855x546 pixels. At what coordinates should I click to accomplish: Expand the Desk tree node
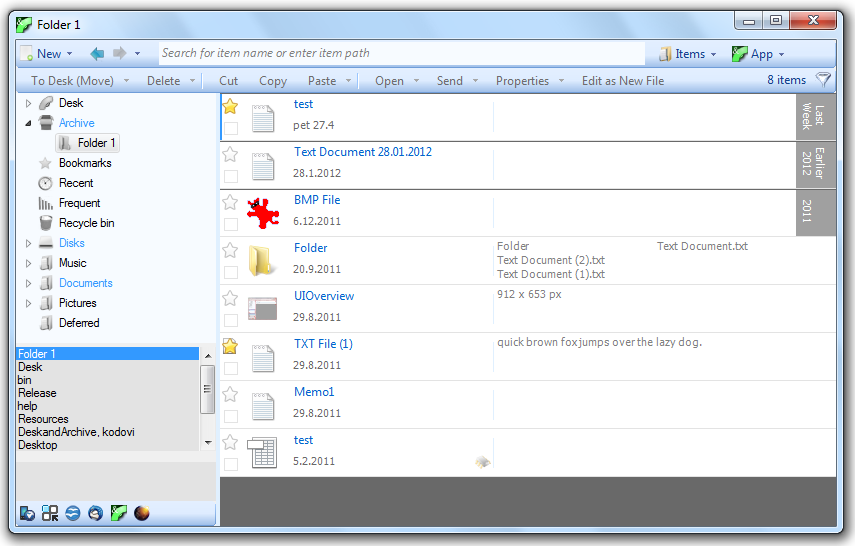(x=28, y=103)
